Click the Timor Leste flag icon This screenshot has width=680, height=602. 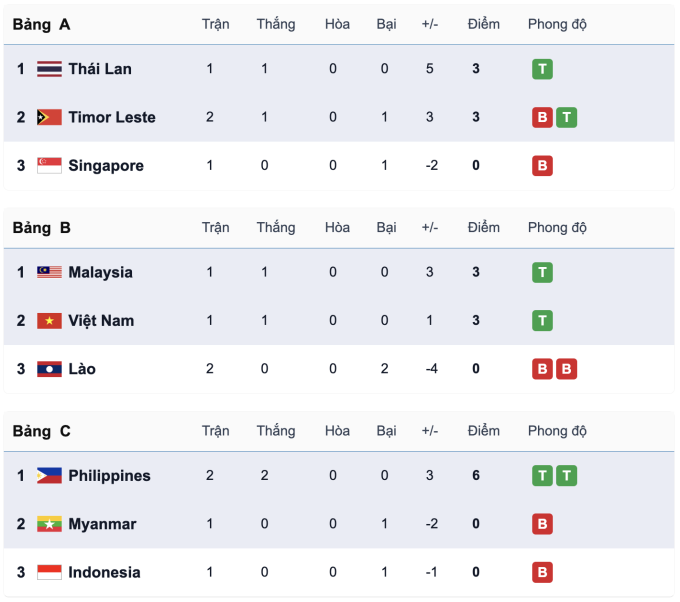49,117
